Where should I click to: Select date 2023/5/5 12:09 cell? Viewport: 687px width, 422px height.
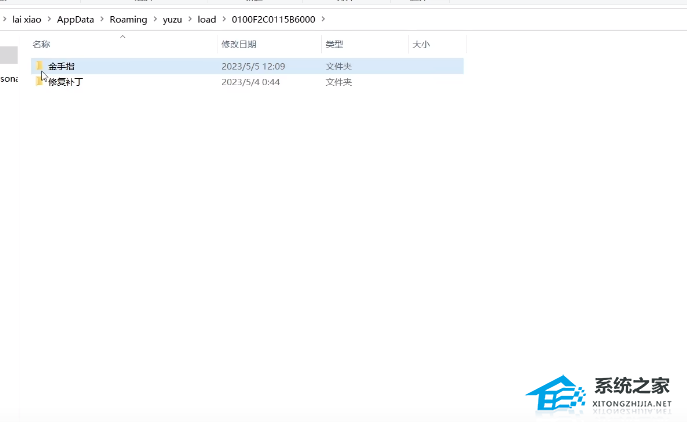tap(253, 66)
